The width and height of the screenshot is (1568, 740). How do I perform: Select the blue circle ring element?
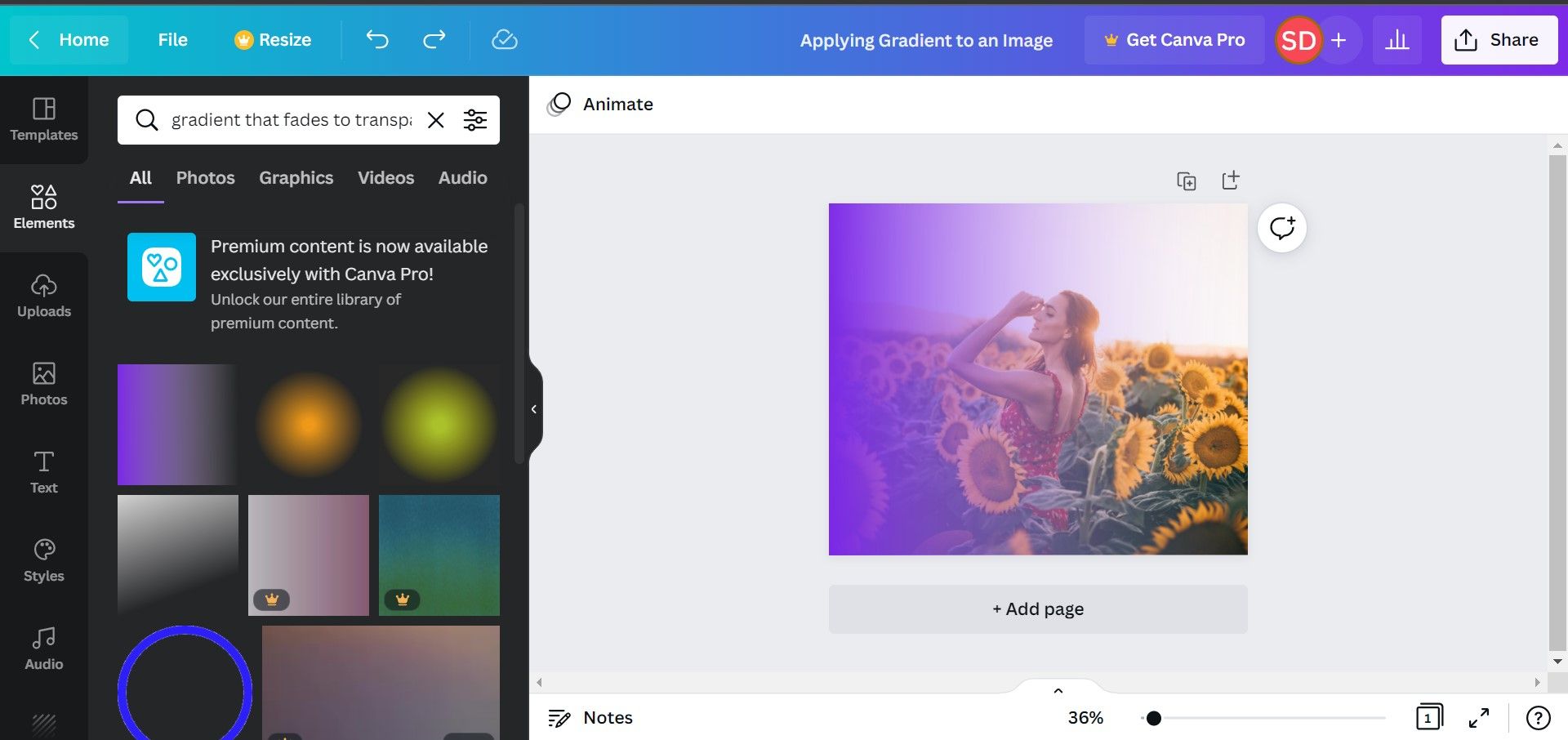tap(185, 684)
